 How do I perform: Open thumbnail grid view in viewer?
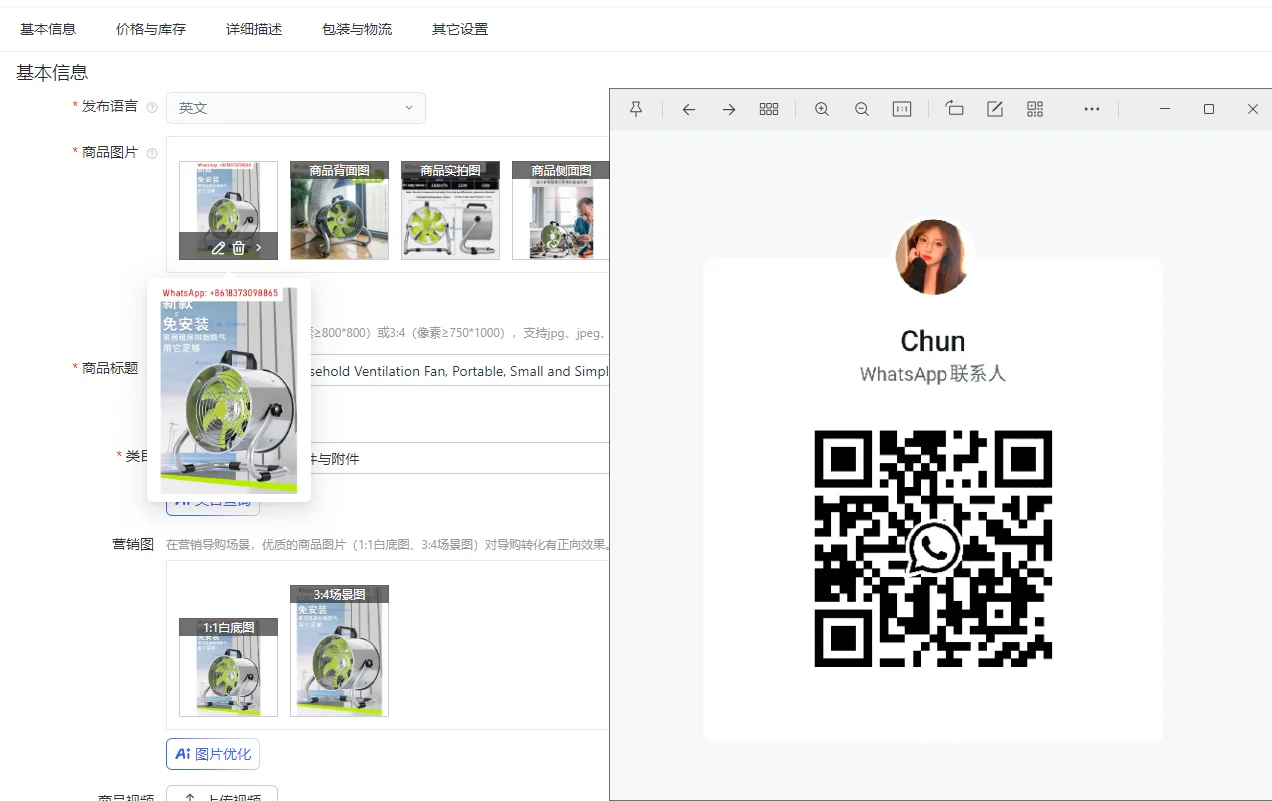point(769,109)
